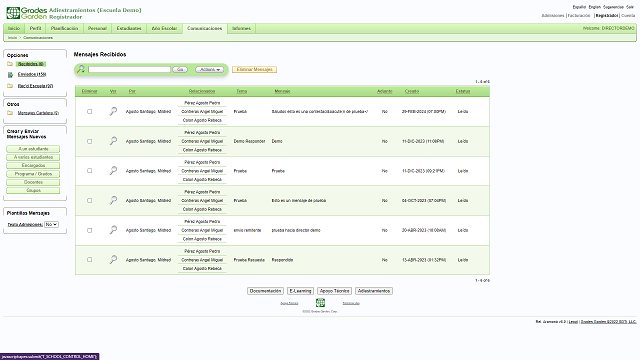
Task: Open the Año Escolar tab
Action: (x=164, y=28)
